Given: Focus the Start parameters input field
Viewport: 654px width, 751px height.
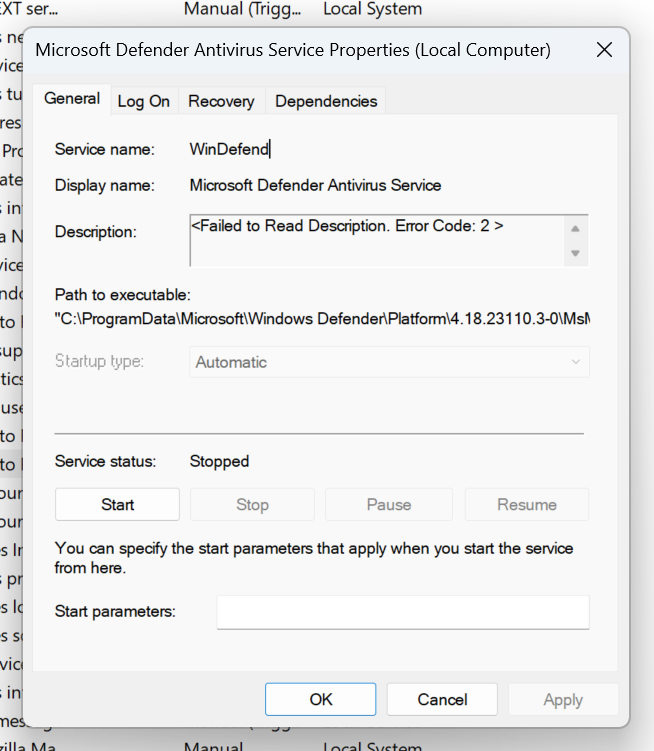Looking at the screenshot, I should tap(402, 612).
